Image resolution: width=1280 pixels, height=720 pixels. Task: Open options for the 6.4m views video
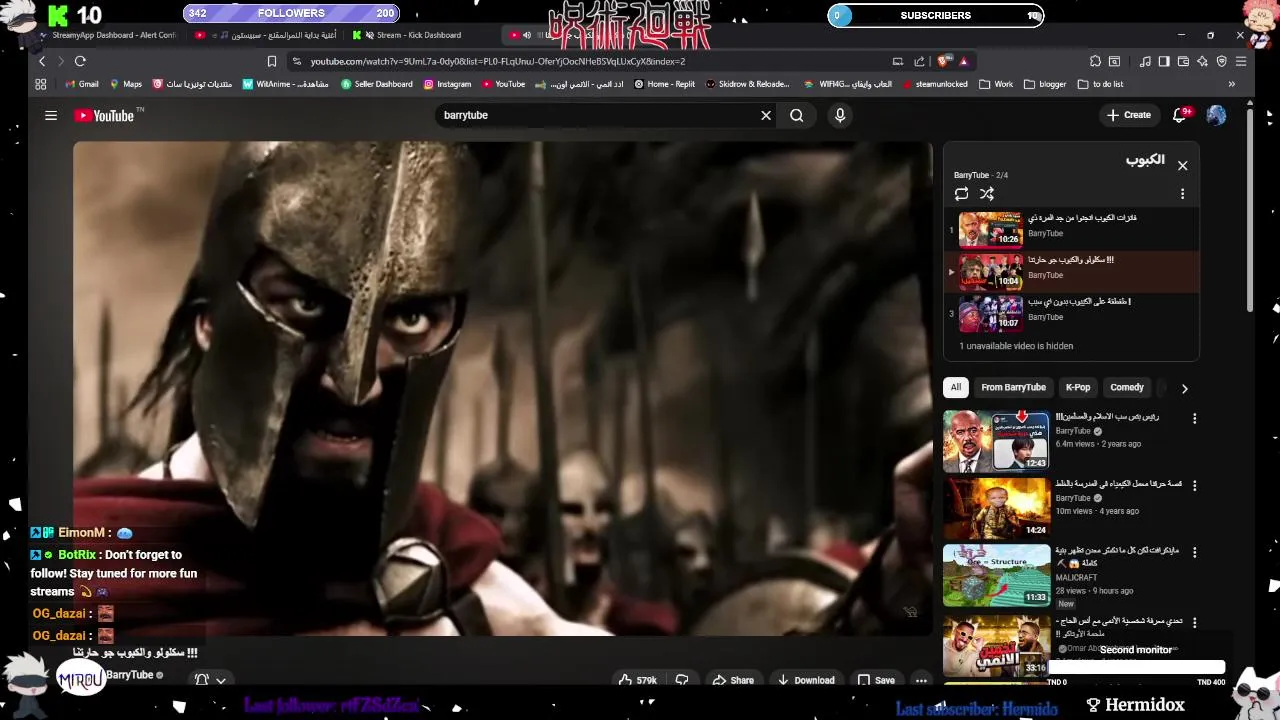tap(1194, 419)
